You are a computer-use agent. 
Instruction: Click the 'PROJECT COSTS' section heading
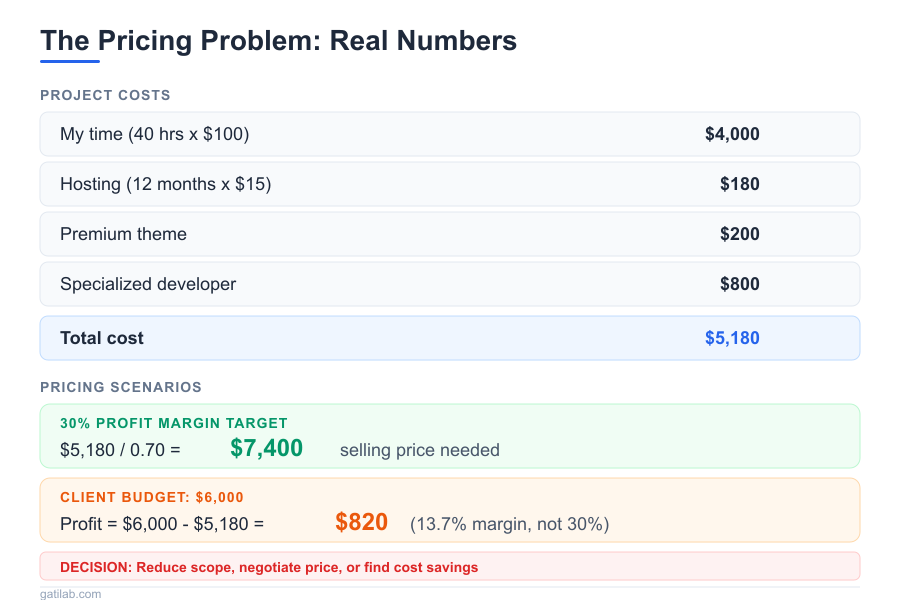[105, 95]
